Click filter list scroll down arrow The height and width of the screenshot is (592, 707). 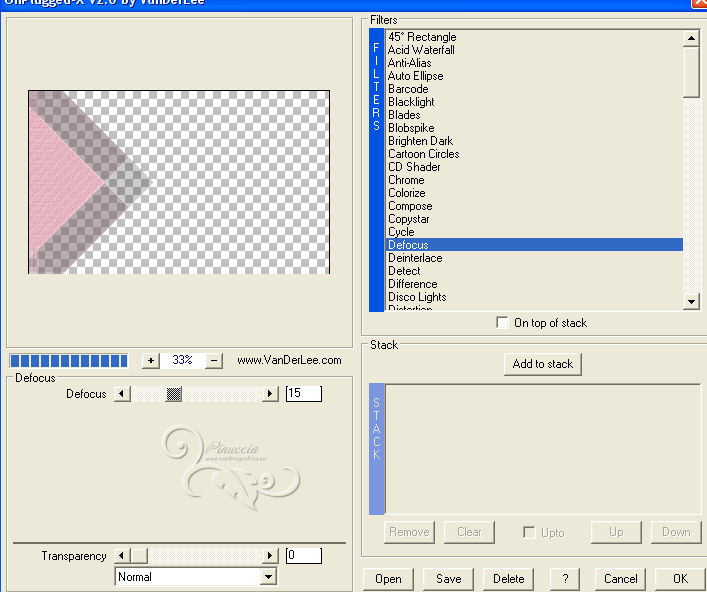(691, 301)
